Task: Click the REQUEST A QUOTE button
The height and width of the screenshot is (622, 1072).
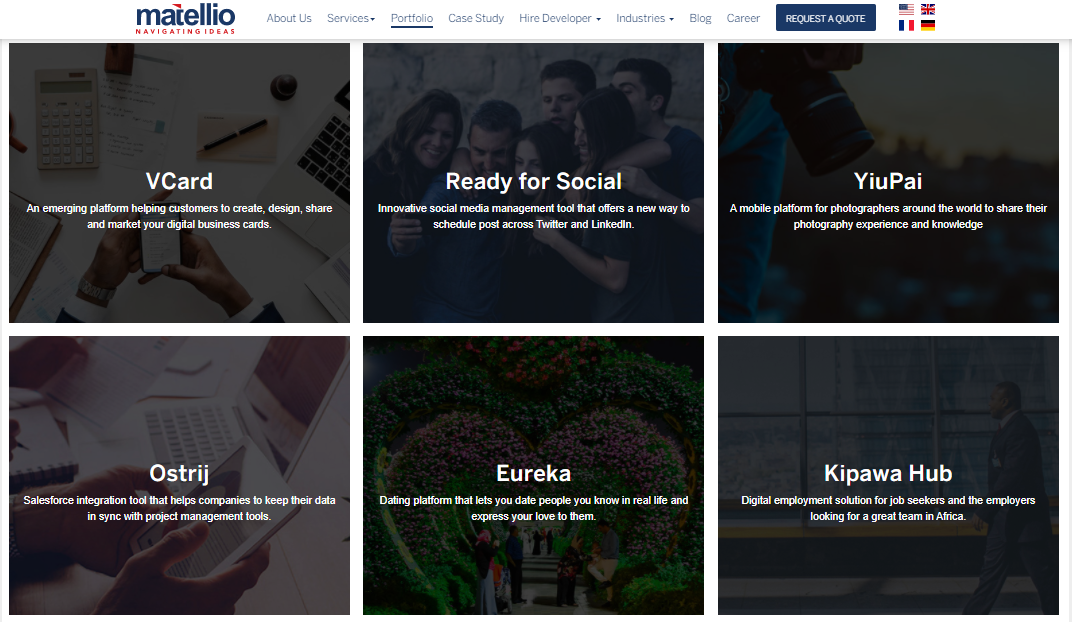Action: [825, 17]
